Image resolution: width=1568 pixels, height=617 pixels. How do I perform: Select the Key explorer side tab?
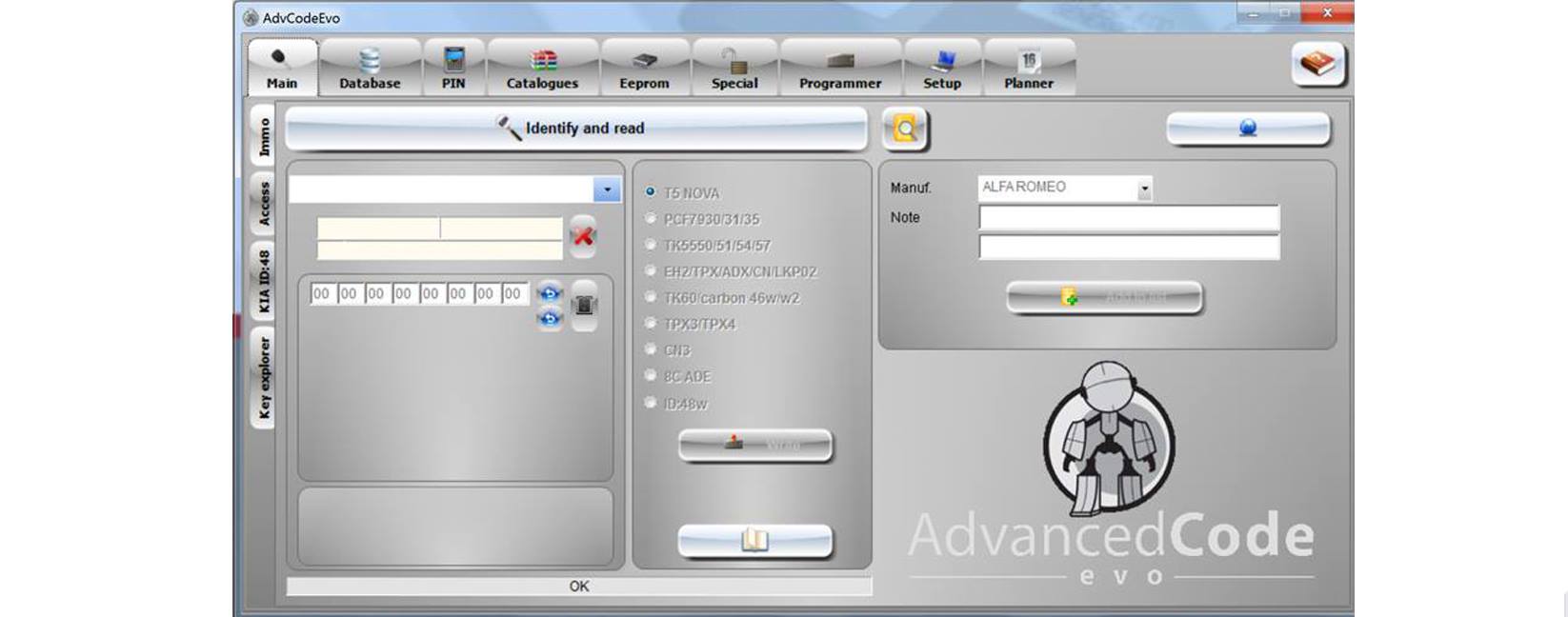(263, 378)
